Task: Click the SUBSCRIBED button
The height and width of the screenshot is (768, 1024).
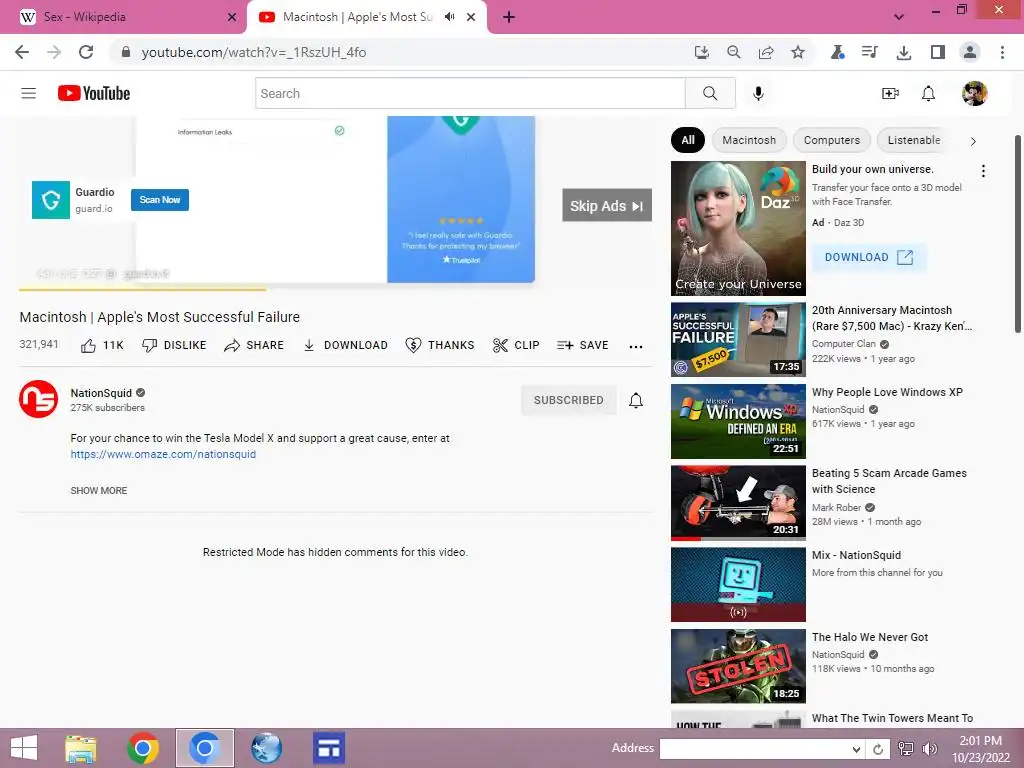Action: click(568, 400)
